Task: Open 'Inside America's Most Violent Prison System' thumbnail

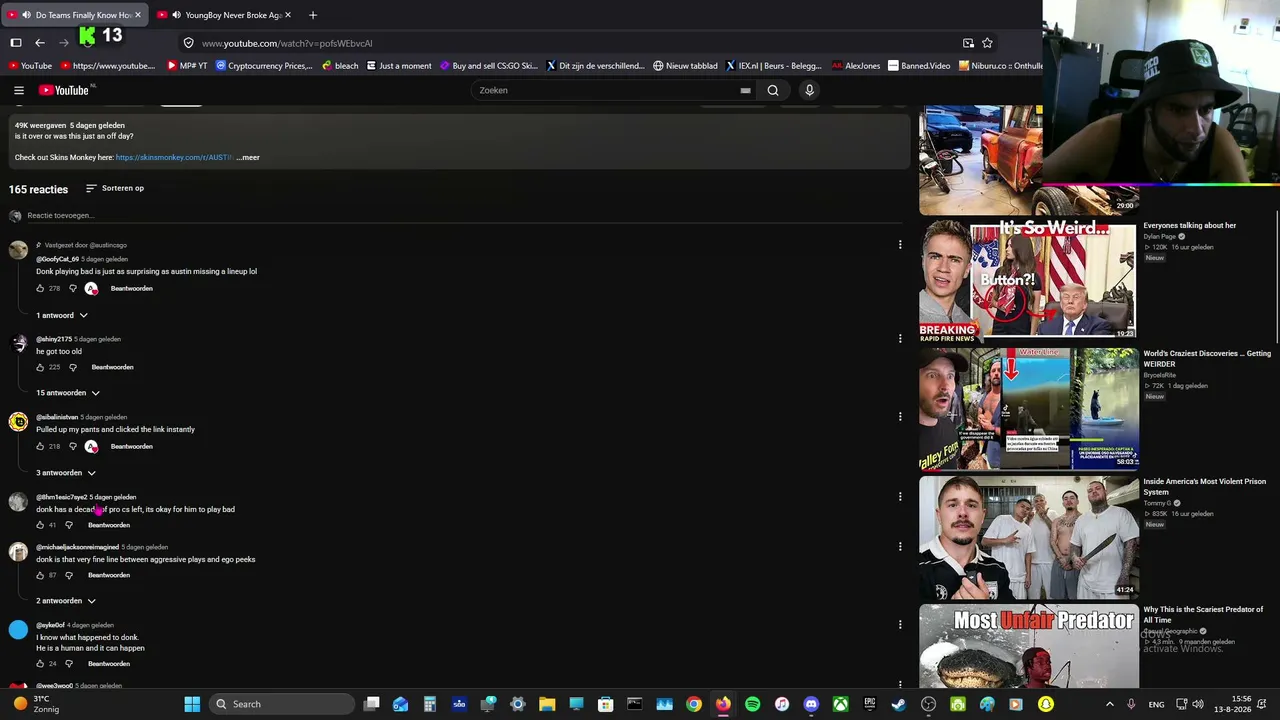Action: (x=1029, y=536)
